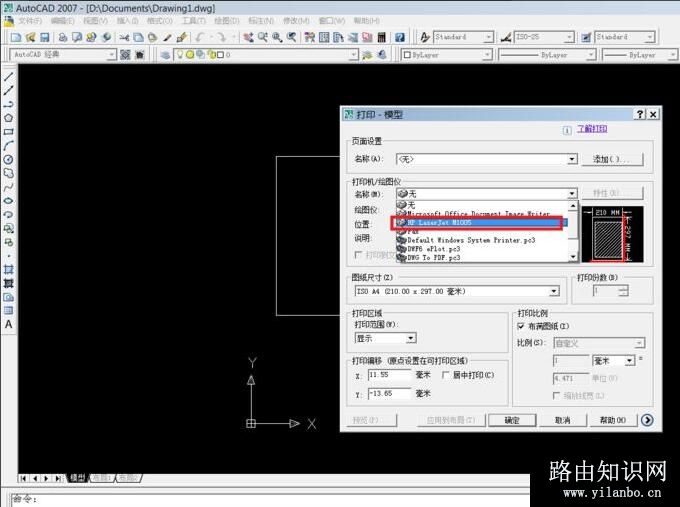The image size is (680, 507).
Task: Open the printer Name dropdown arrow
Action: click(x=572, y=193)
